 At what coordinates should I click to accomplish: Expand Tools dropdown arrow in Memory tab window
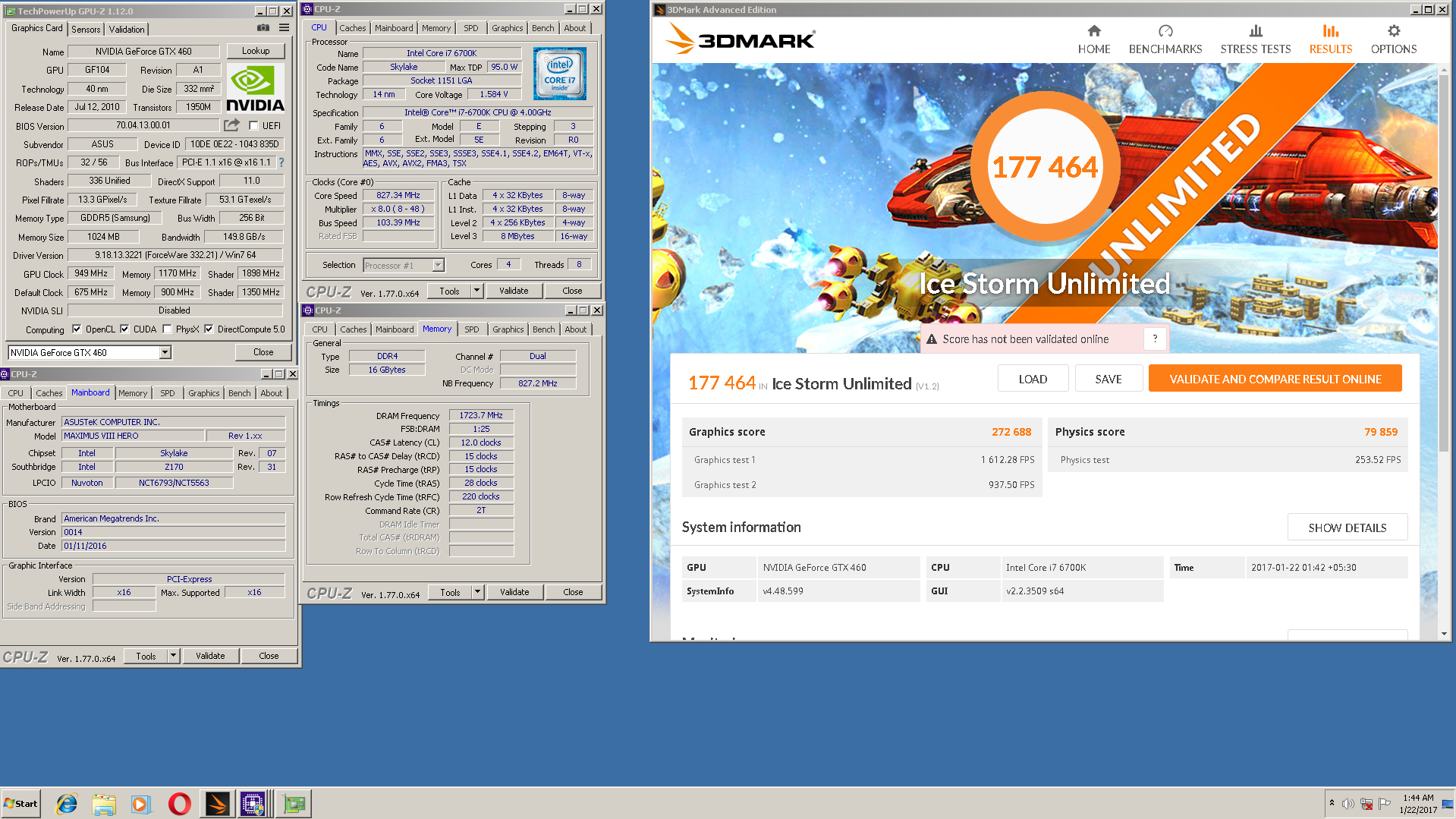(x=477, y=592)
